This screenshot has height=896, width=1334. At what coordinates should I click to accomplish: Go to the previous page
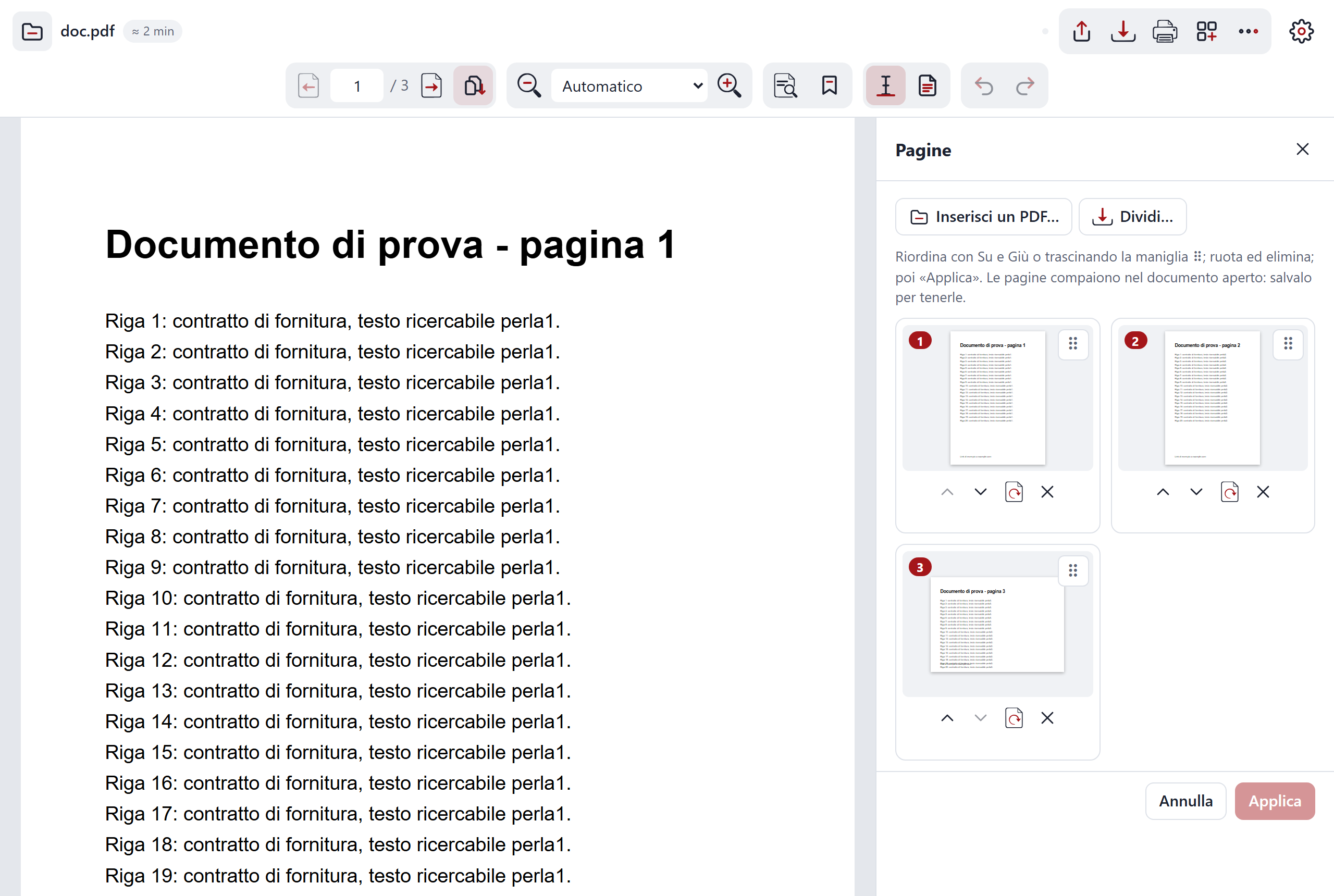[x=308, y=86]
